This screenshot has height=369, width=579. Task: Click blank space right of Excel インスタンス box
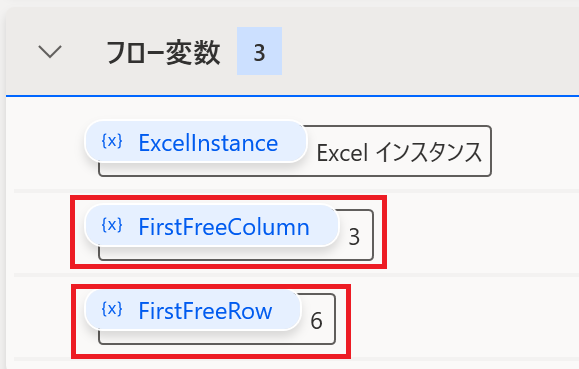(535, 151)
